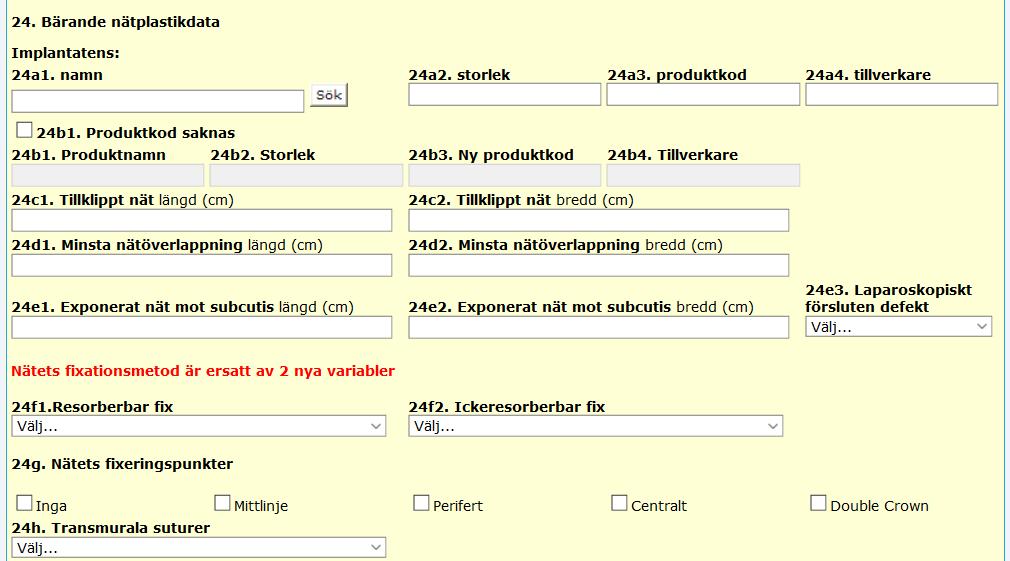The height and width of the screenshot is (561, 1010).
Task: Click the disabled 24b2. Storlek field
Action: pos(306,175)
